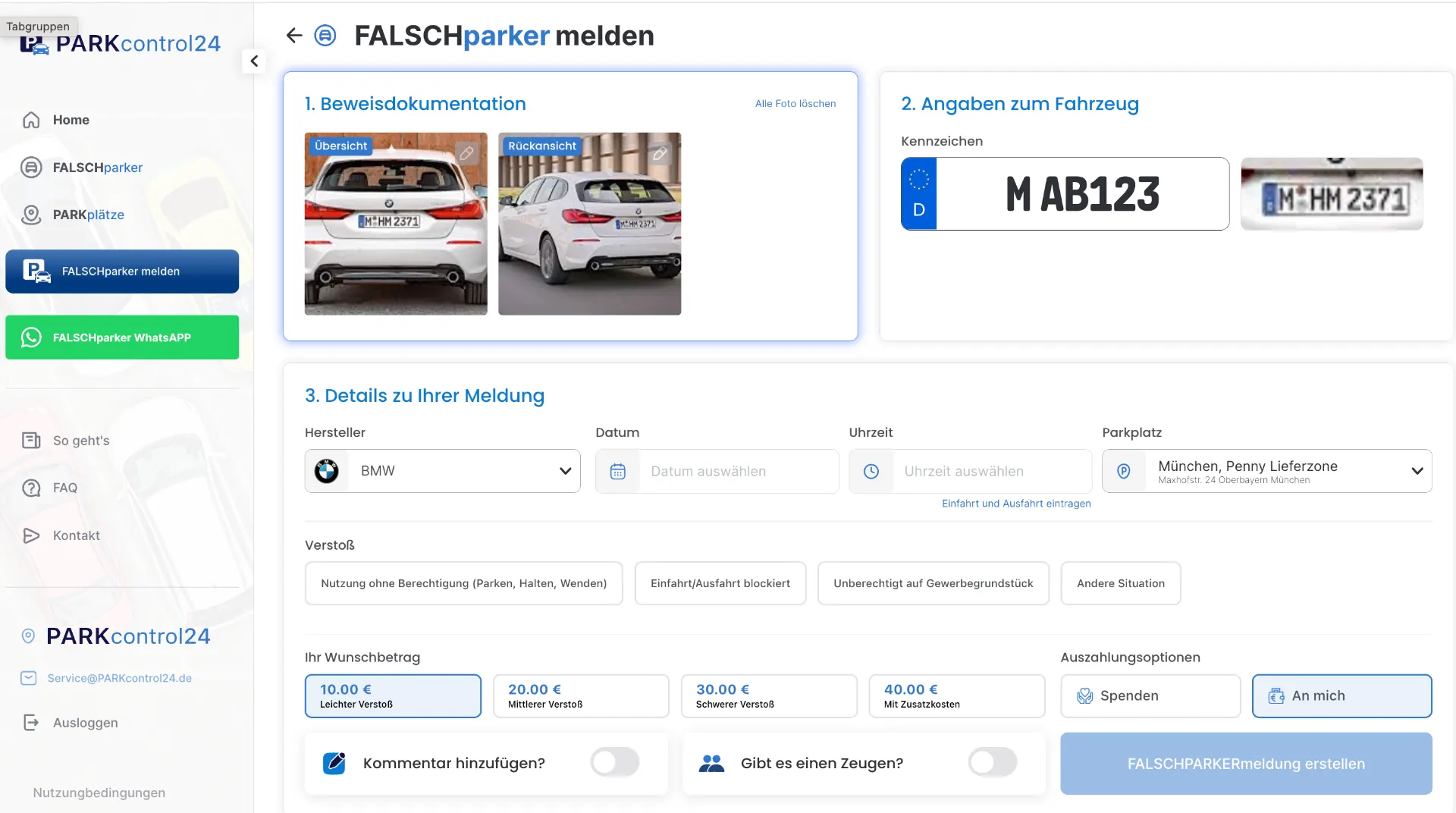Open So geht's in the sidebar
1456x813 pixels.
(66, 441)
